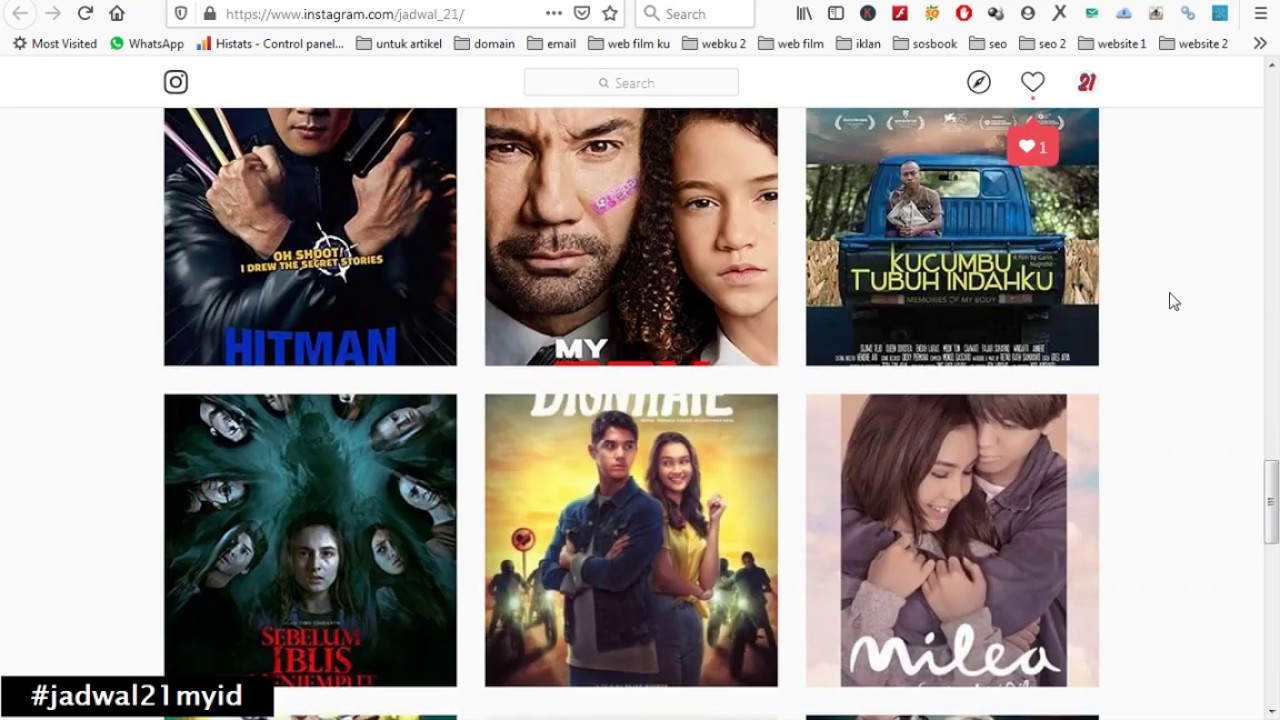
Task: Expand the website 2 bookmark folder
Action: tap(1194, 43)
